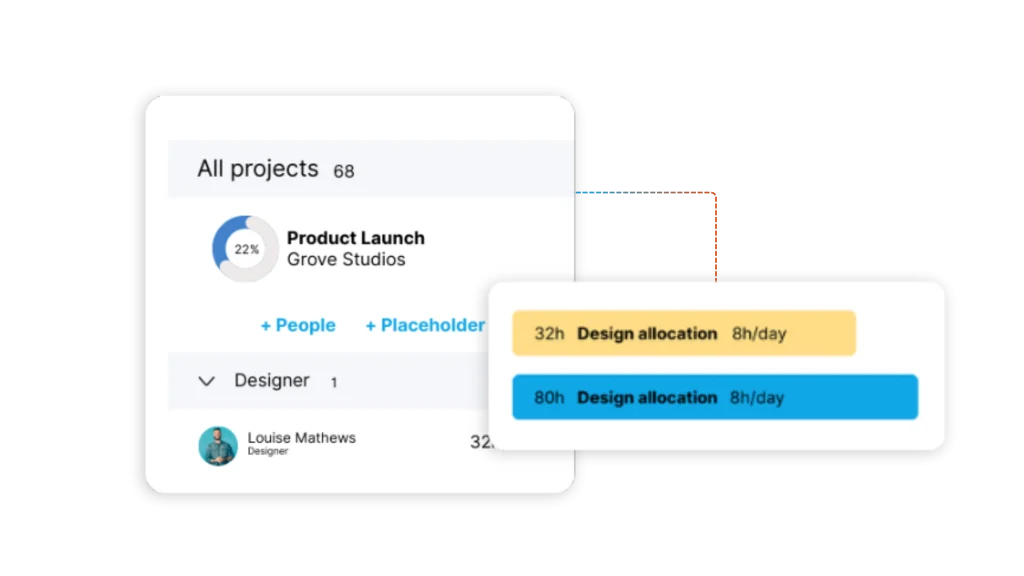
Task: Click 8h/day on the yellow allocation
Action: [x=759, y=333]
